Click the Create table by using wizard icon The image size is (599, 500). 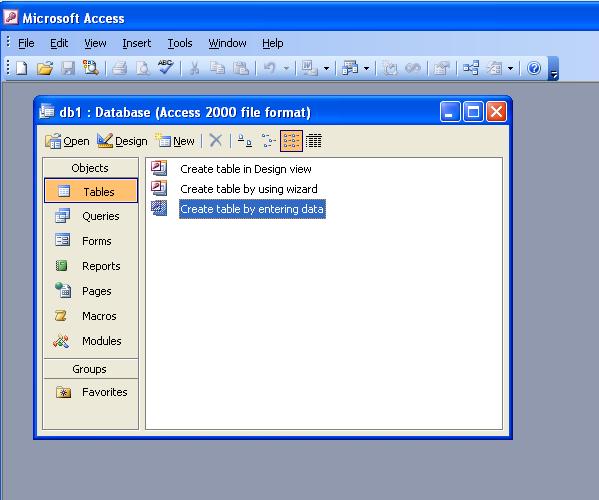(x=159, y=188)
